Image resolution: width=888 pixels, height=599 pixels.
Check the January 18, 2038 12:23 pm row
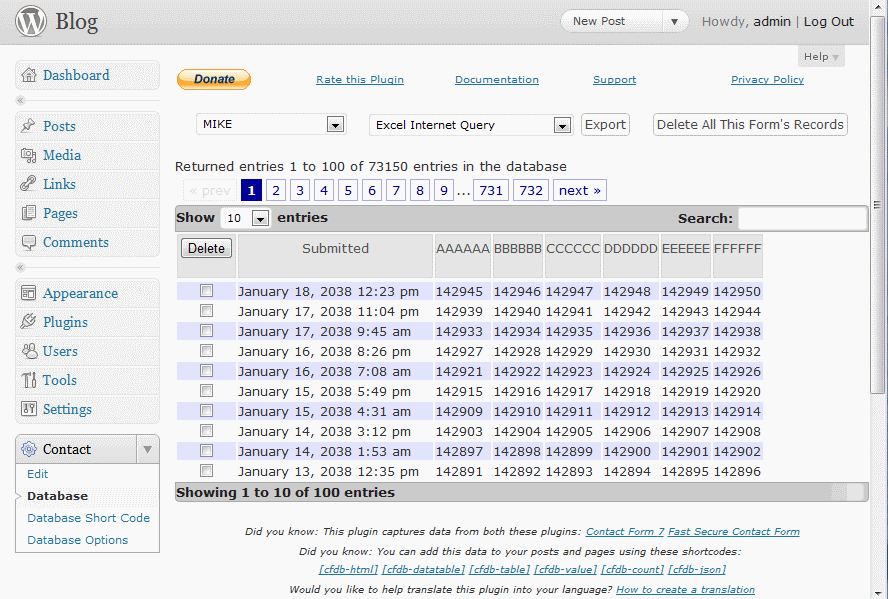click(x=206, y=291)
